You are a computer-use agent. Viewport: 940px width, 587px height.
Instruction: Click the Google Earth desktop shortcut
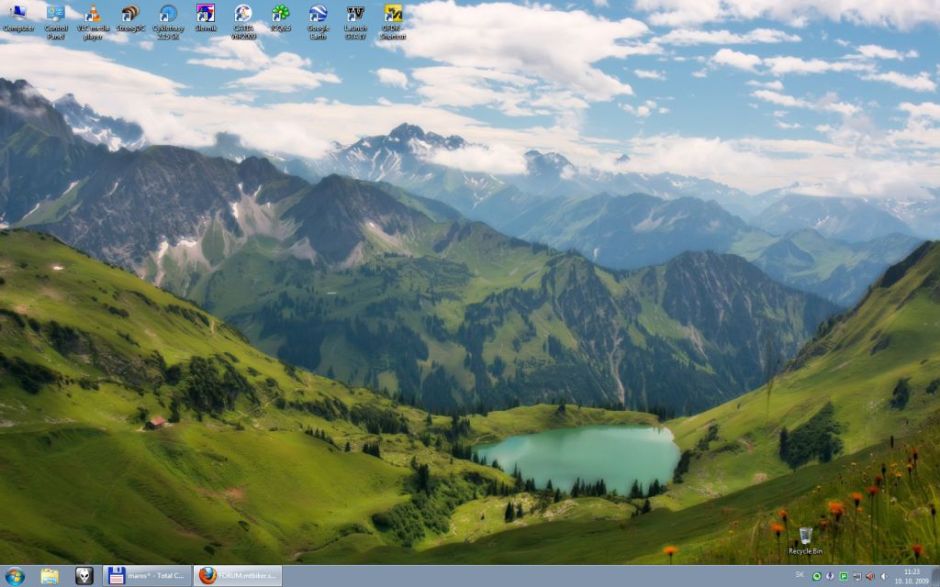point(318,16)
